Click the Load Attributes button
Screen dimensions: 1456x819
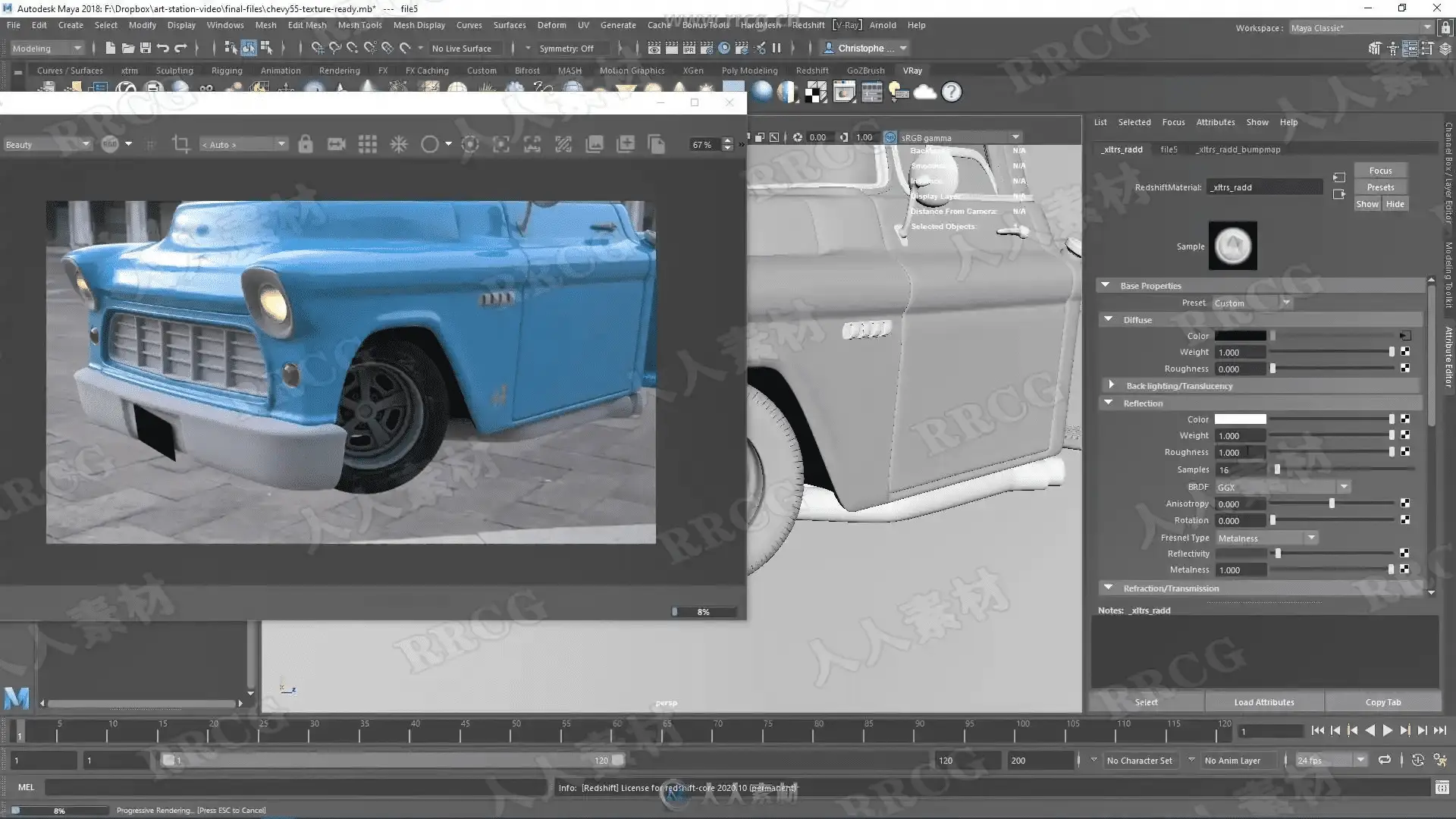1263,702
